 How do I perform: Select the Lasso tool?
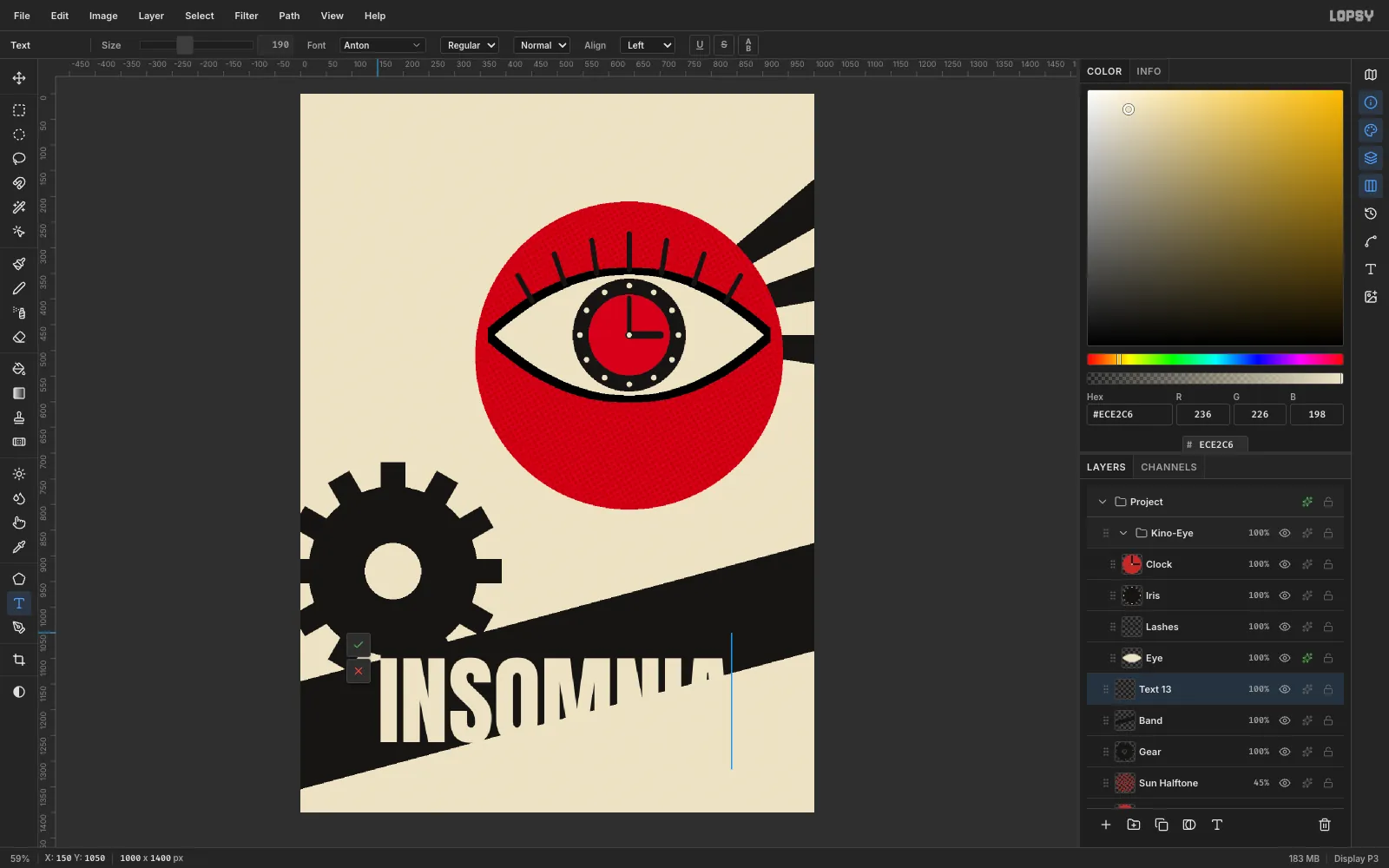tap(19, 159)
